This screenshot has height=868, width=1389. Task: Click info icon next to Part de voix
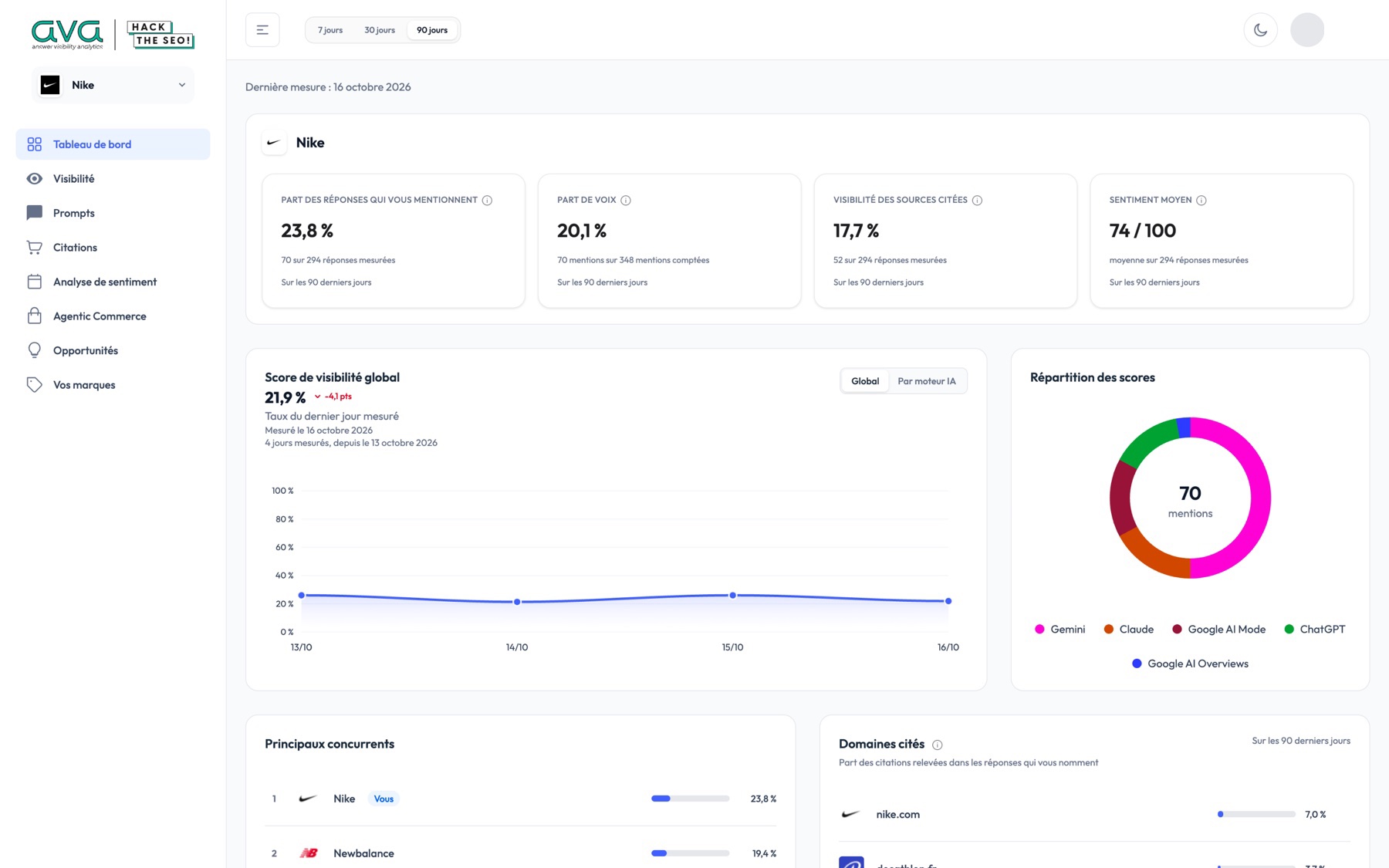[626, 201]
